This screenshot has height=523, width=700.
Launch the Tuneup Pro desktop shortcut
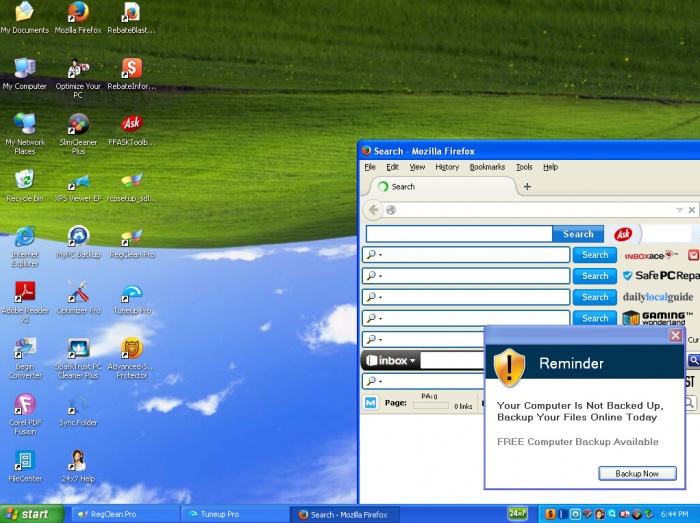tap(132, 299)
